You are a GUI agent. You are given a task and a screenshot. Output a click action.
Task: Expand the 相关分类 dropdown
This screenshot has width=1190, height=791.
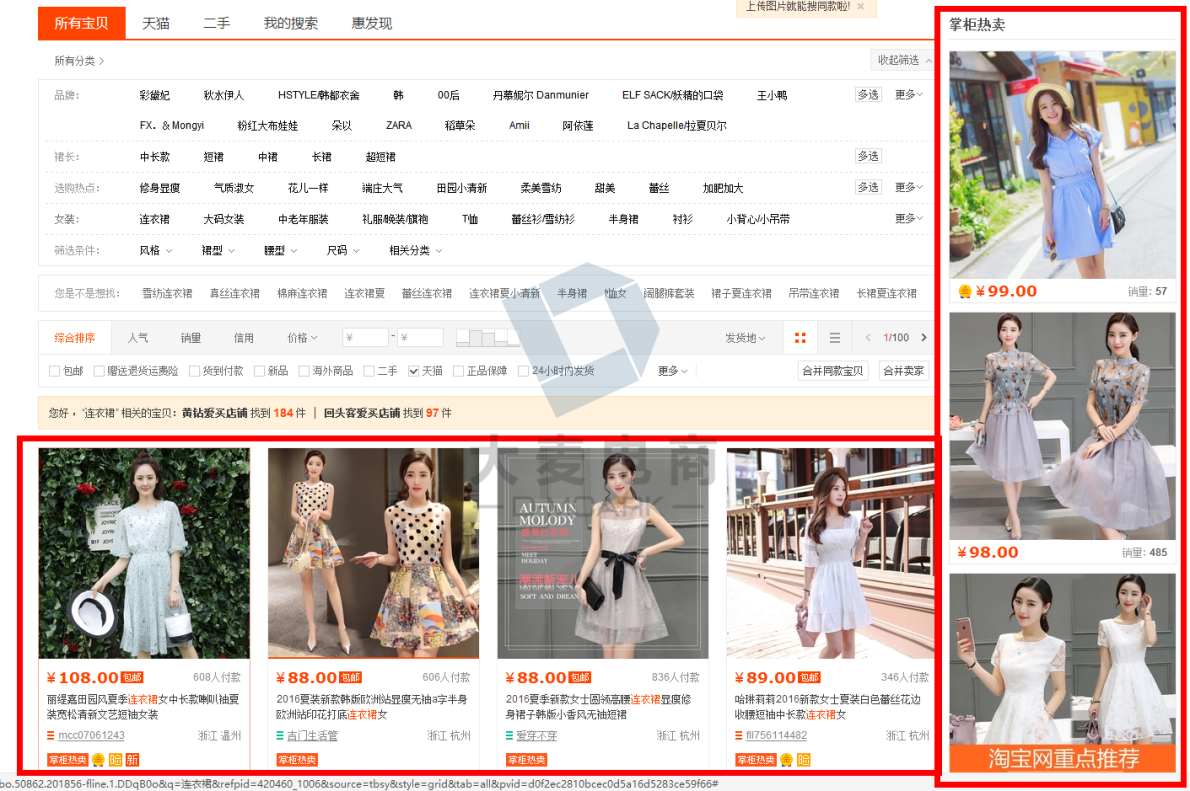tap(415, 251)
